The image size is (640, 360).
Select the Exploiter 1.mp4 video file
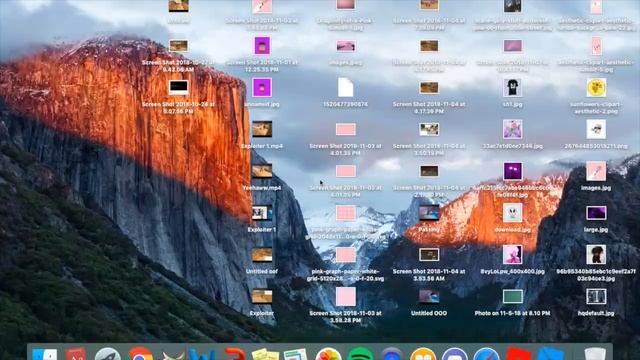point(262,129)
